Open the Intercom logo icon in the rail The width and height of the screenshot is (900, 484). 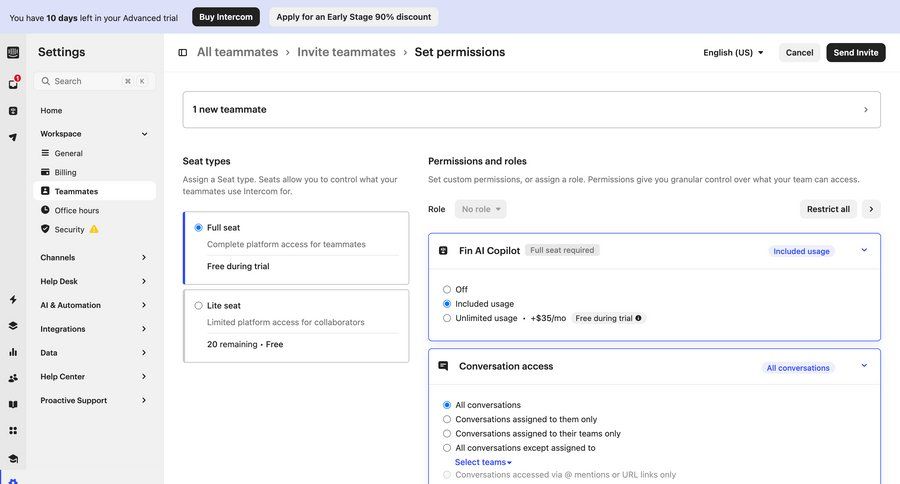[x=13, y=53]
